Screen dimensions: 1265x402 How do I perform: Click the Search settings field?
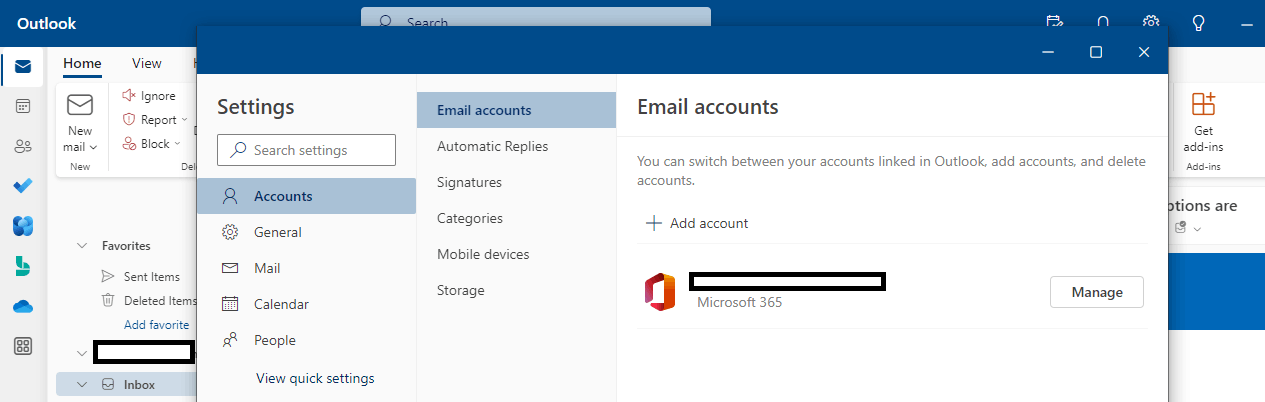[x=306, y=150]
